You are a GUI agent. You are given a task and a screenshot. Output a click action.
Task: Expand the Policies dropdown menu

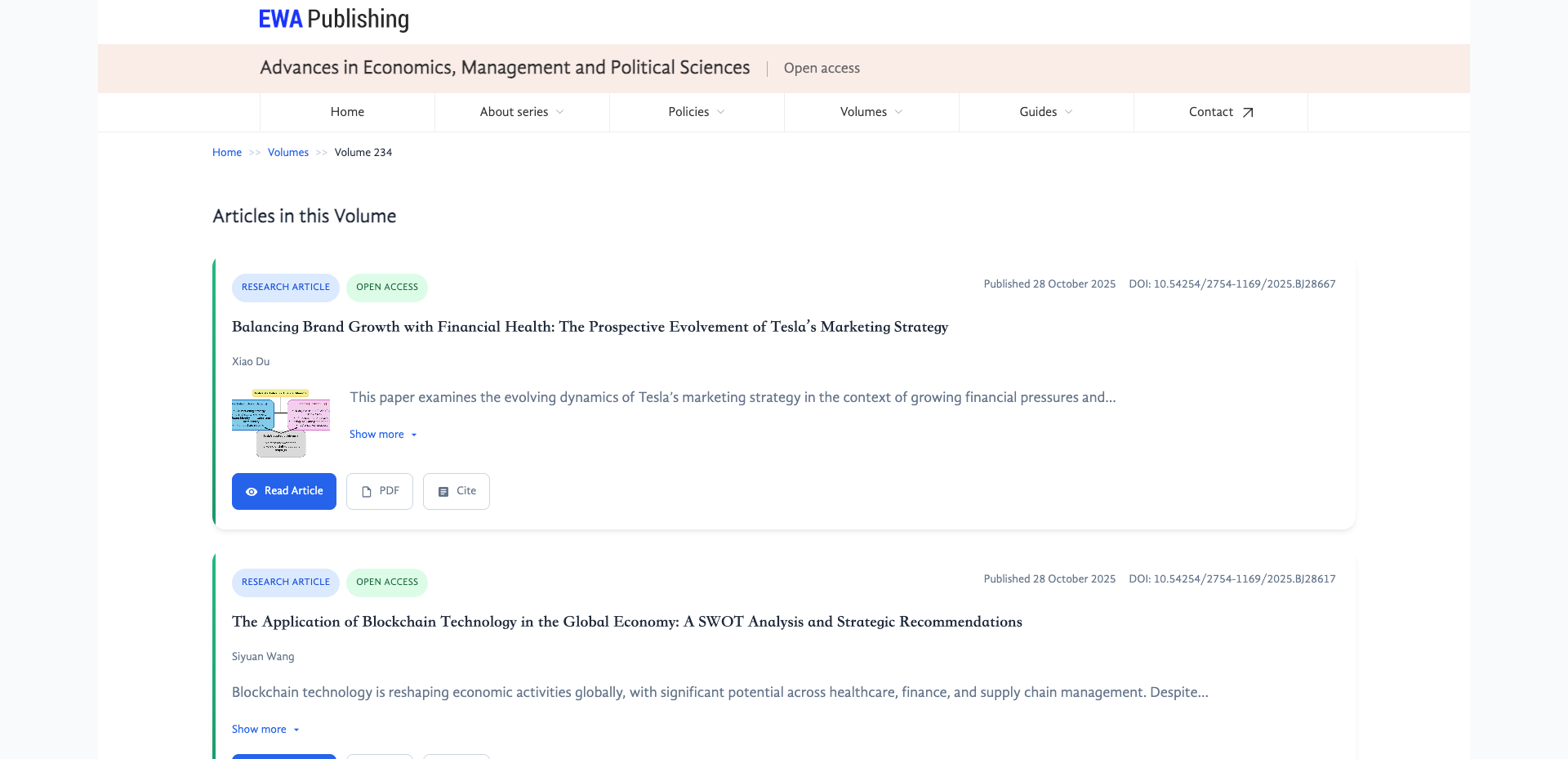pos(697,112)
